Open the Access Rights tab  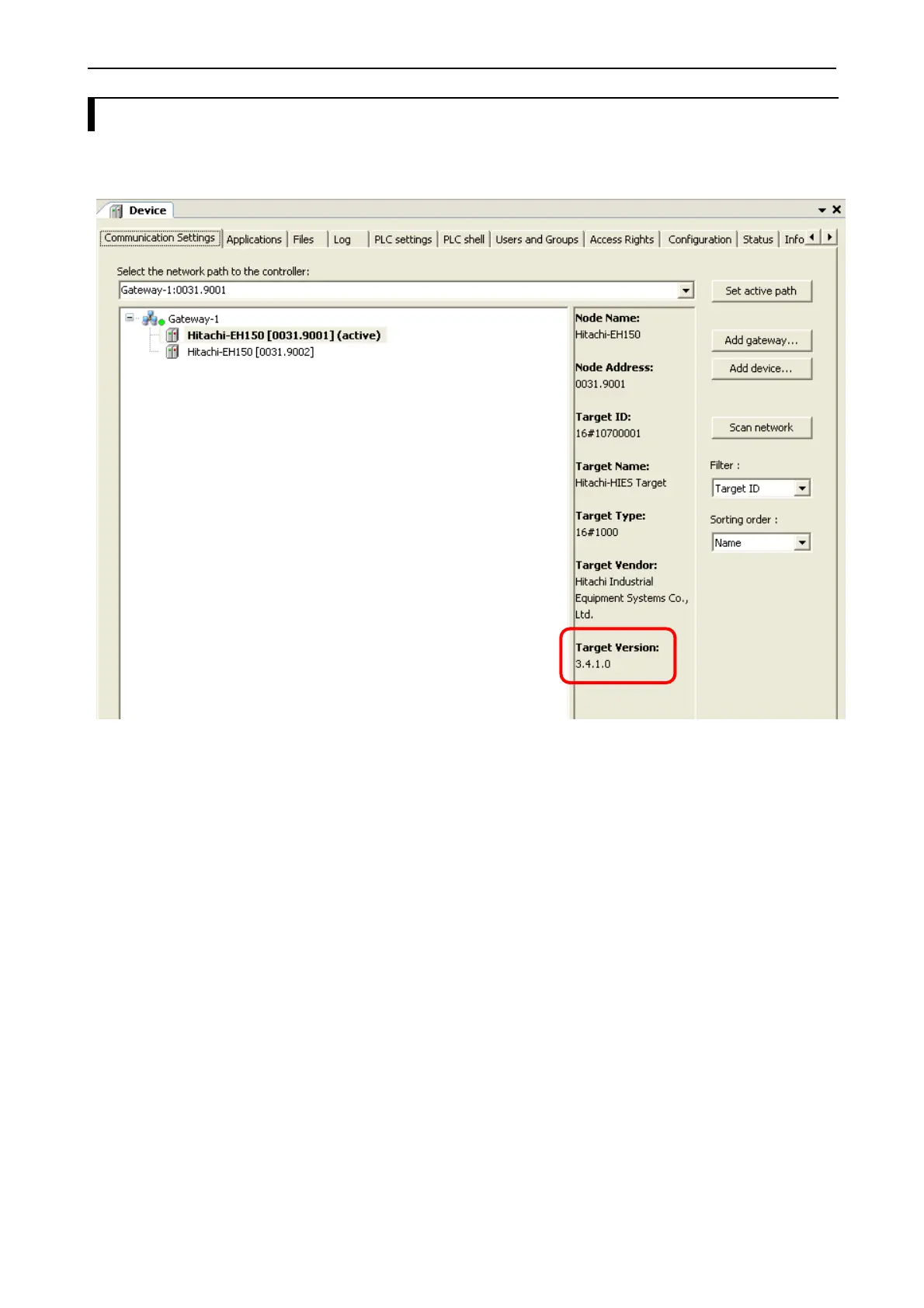coord(622,239)
